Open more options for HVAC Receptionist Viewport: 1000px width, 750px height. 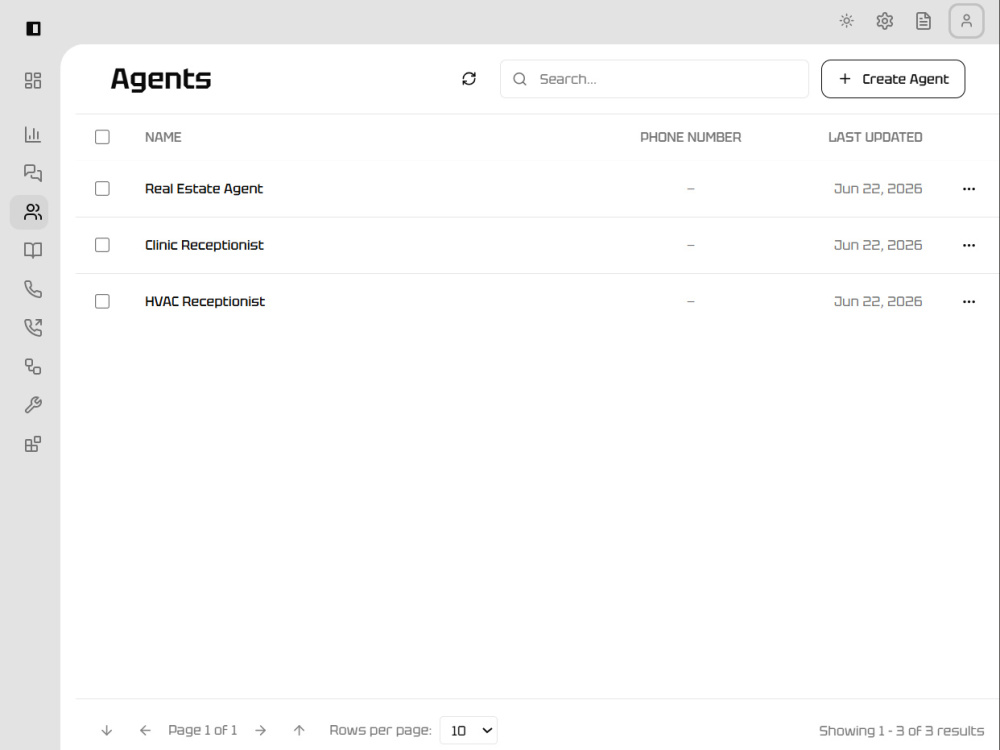coord(969,302)
